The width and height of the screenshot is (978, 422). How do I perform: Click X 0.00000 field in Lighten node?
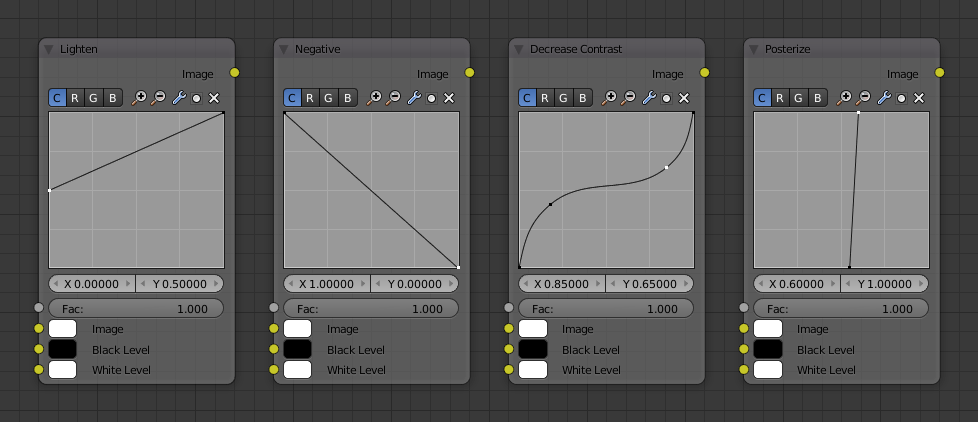point(92,284)
